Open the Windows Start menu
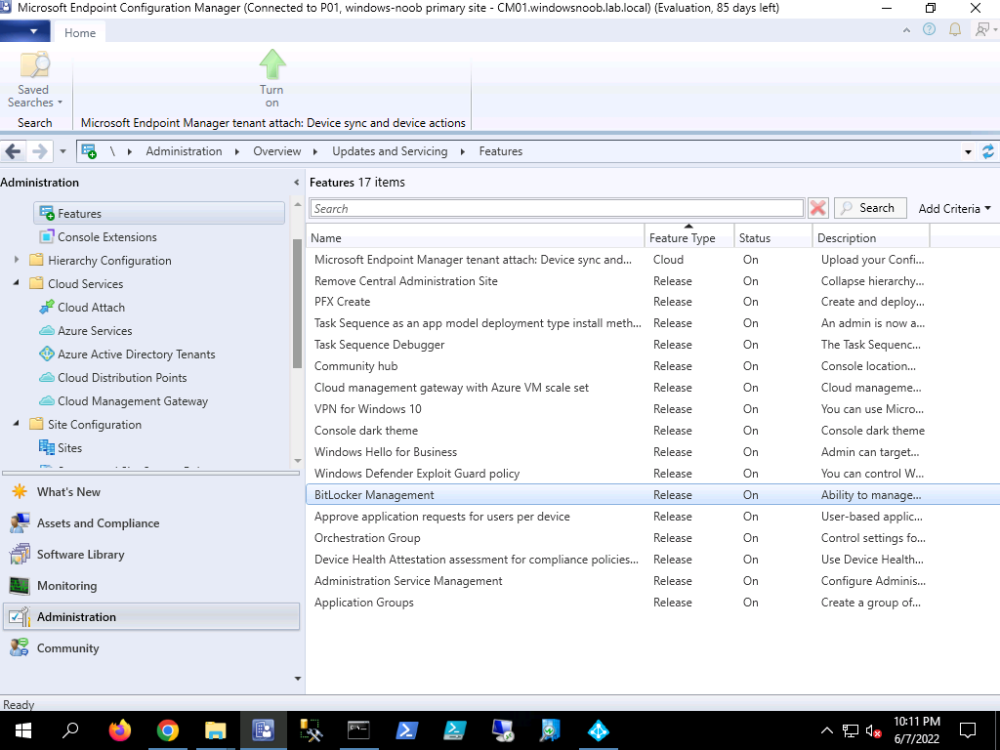Screen dimensions: 1000x750 (x=23, y=730)
